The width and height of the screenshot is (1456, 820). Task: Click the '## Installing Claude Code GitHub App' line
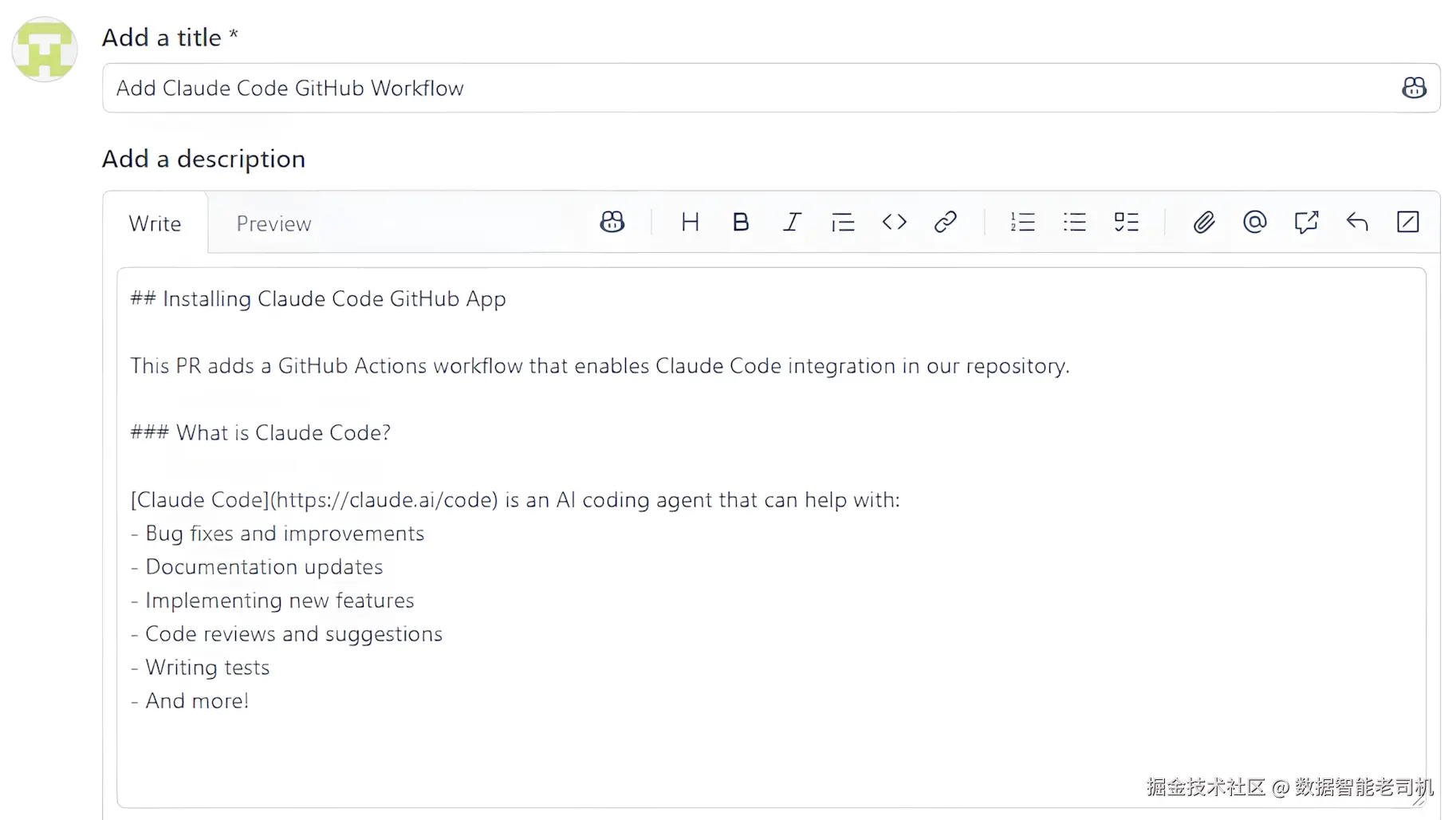click(x=318, y=299)
